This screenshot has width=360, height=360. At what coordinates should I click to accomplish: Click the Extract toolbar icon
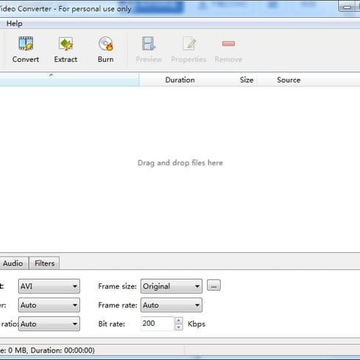66,50
